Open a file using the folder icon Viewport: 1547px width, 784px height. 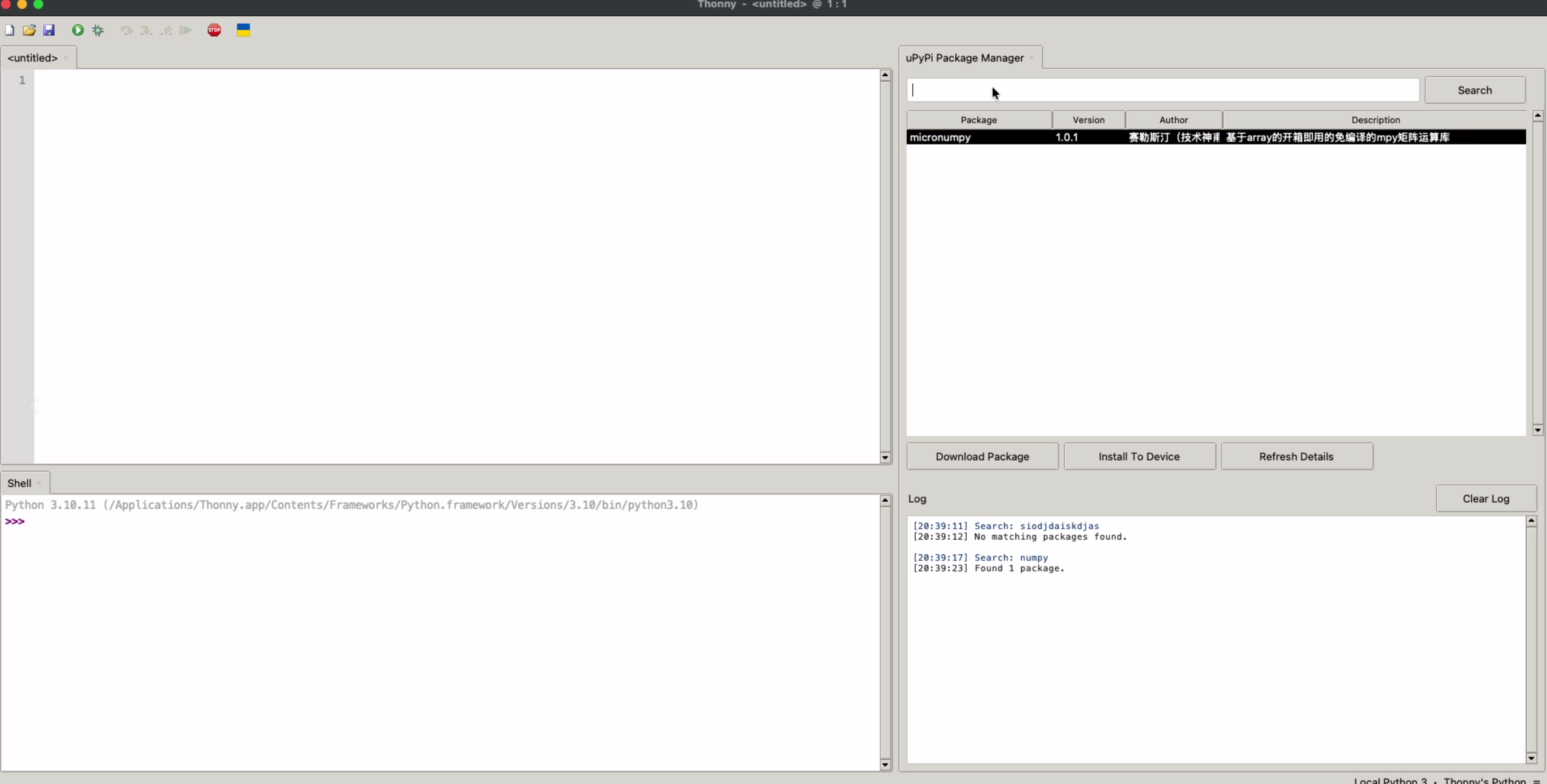click(29, 30)
